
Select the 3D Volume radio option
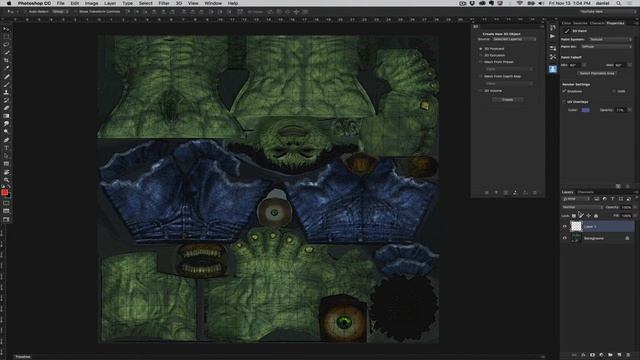(x=481, y=91)
